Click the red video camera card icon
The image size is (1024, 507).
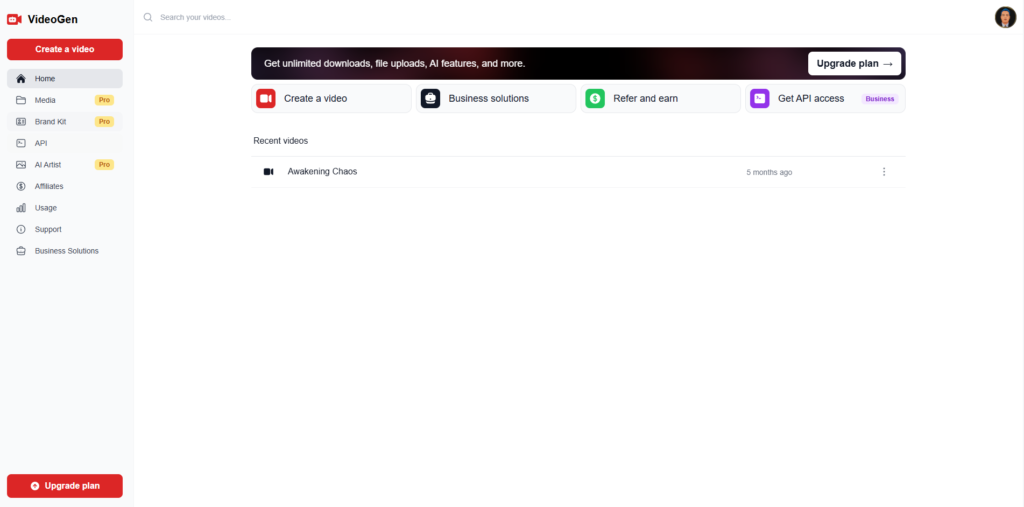[266, 99]
